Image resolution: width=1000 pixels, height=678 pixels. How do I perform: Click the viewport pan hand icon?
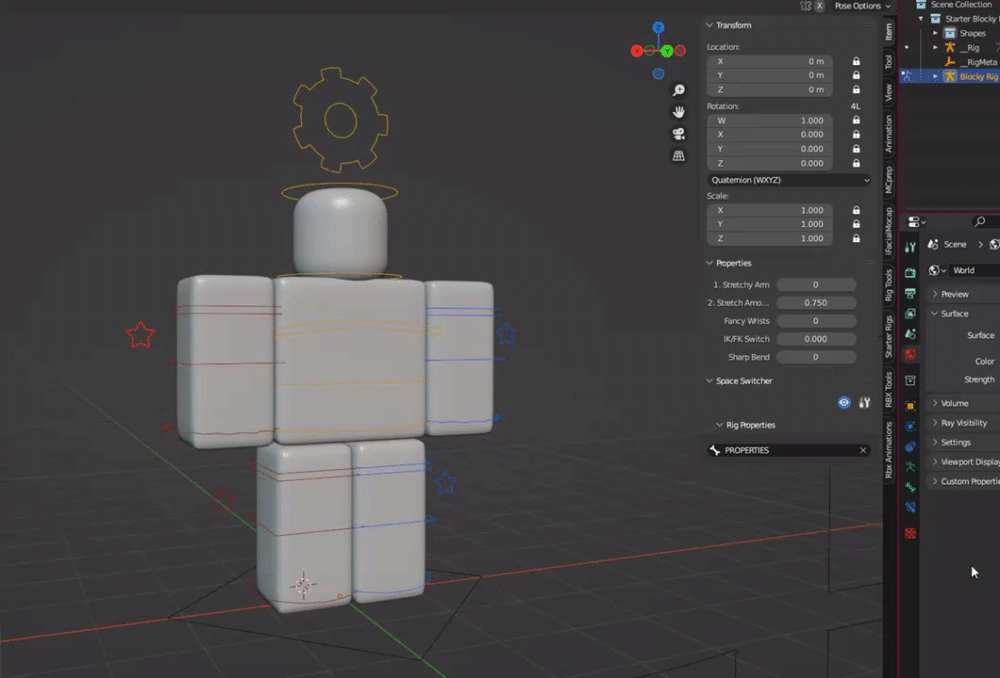coord(679,112)
